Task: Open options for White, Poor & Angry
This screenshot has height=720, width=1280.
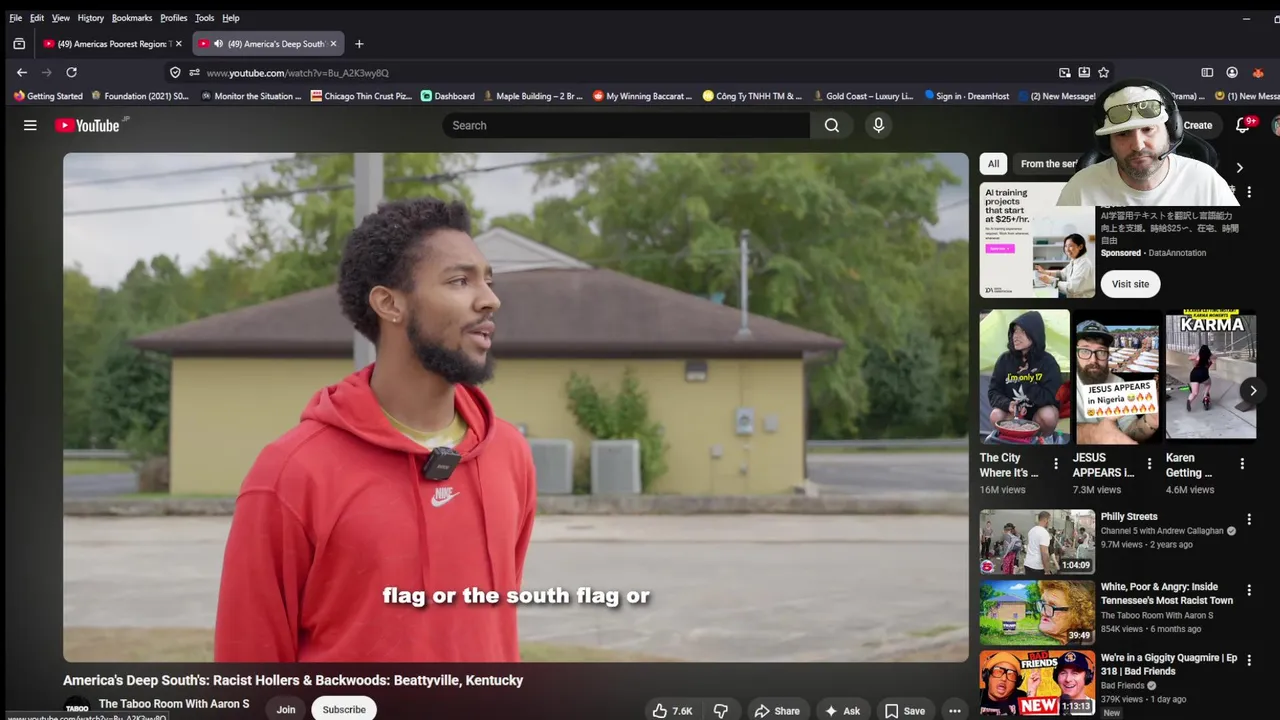Action: 1249,590
